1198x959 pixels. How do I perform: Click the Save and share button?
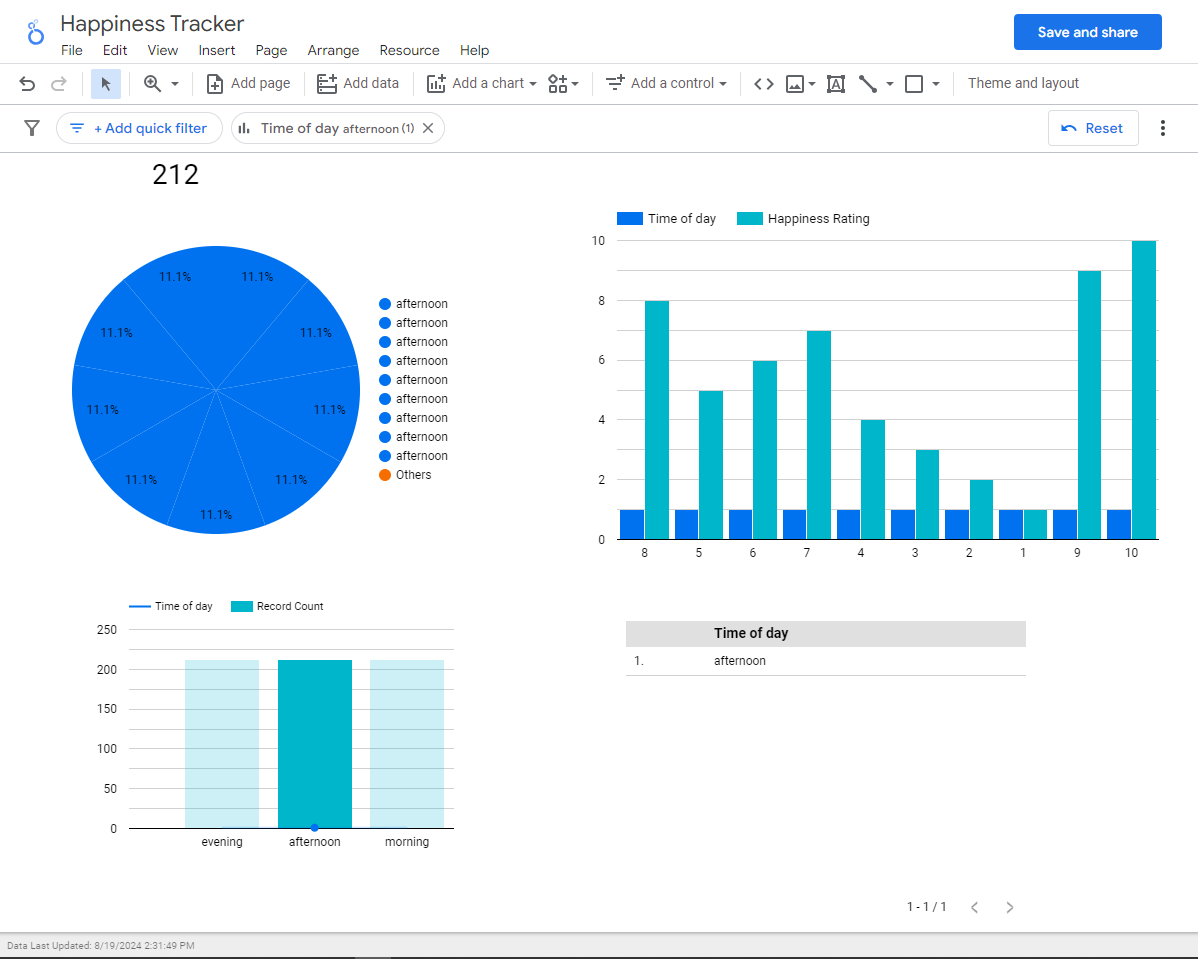(x=1087, y=32)
